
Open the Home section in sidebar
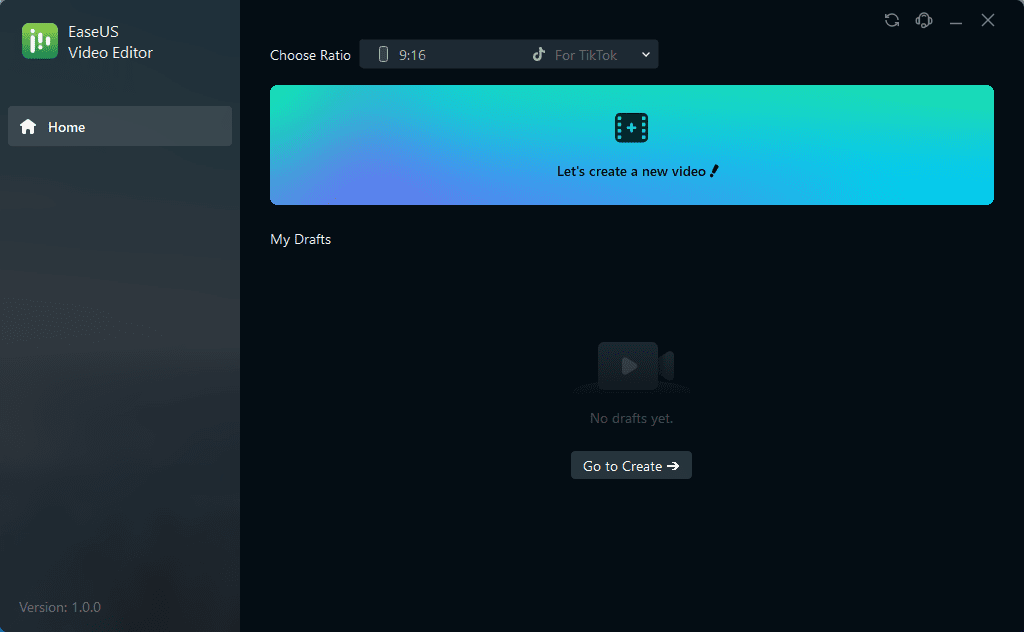[120, 126]
